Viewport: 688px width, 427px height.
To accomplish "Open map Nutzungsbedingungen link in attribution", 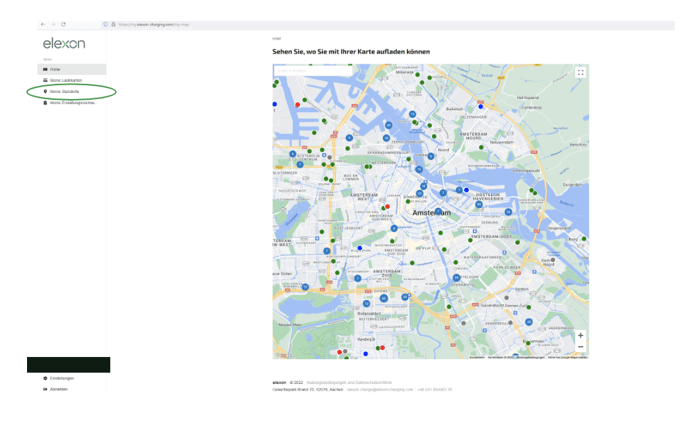I will [x=530, y=357].
